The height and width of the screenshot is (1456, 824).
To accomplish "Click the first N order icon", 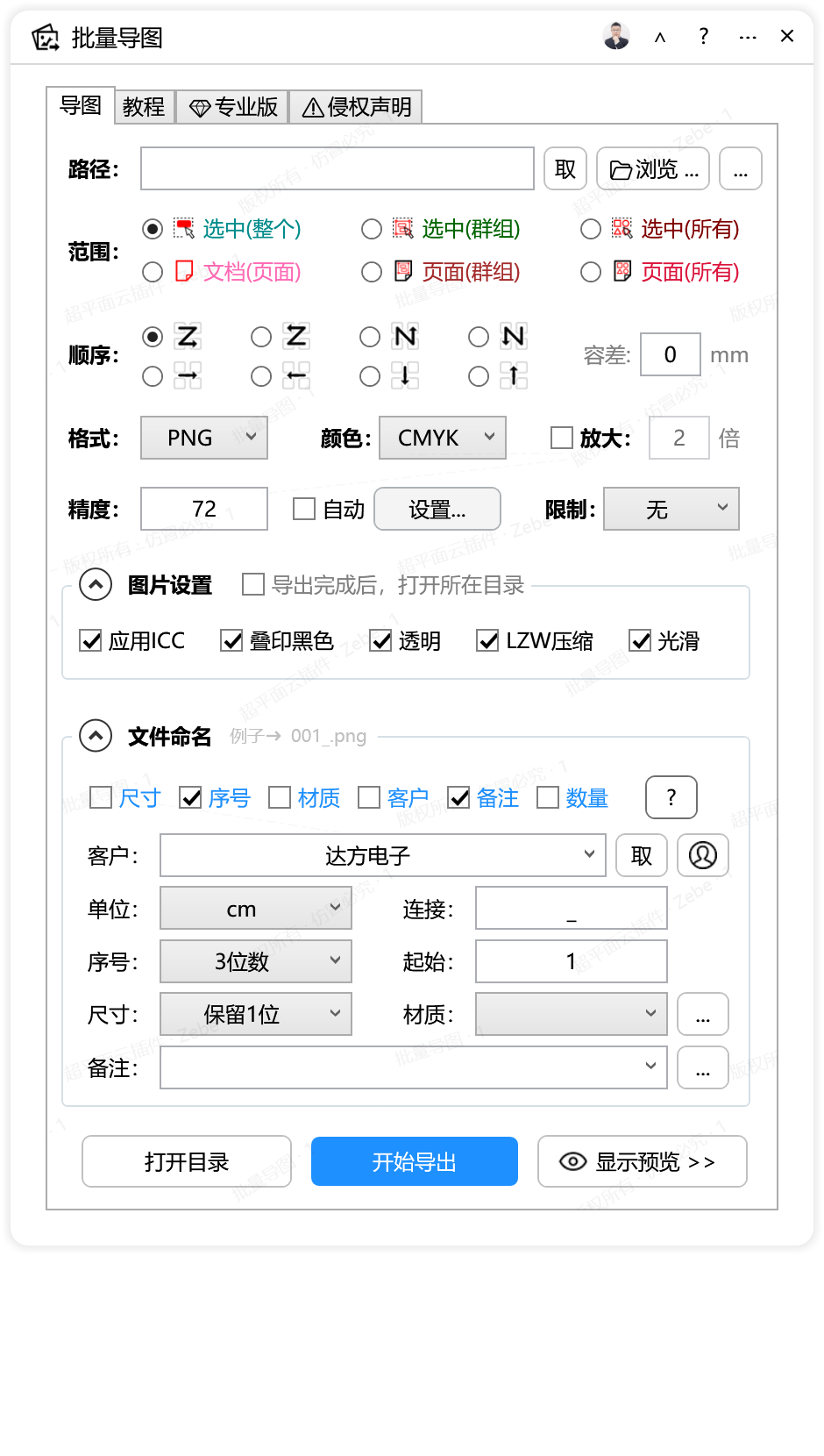I will pyautogui.click(x=405, y=336).
